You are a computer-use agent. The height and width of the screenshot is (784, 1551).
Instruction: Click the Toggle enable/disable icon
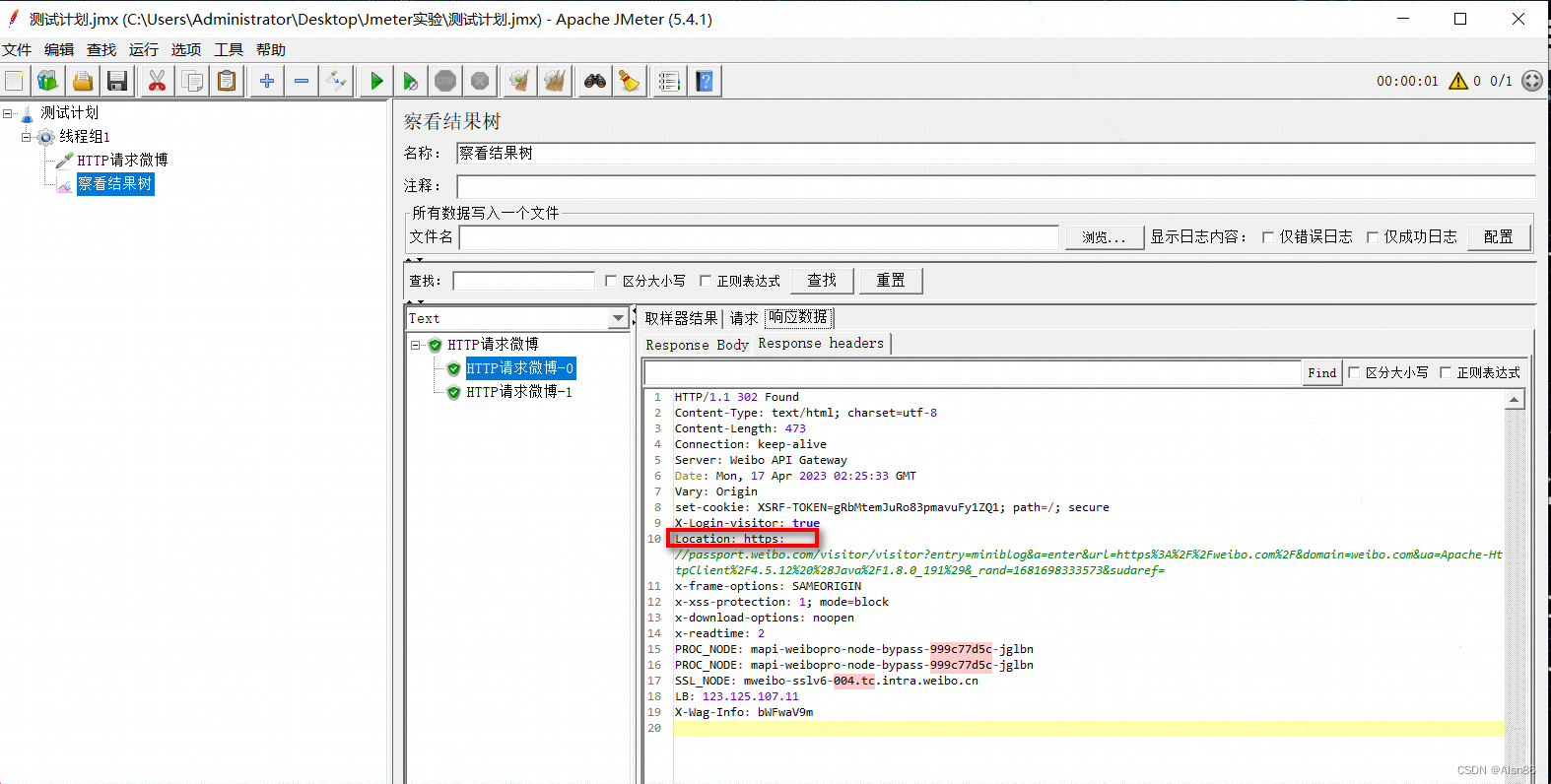point(337,81)
